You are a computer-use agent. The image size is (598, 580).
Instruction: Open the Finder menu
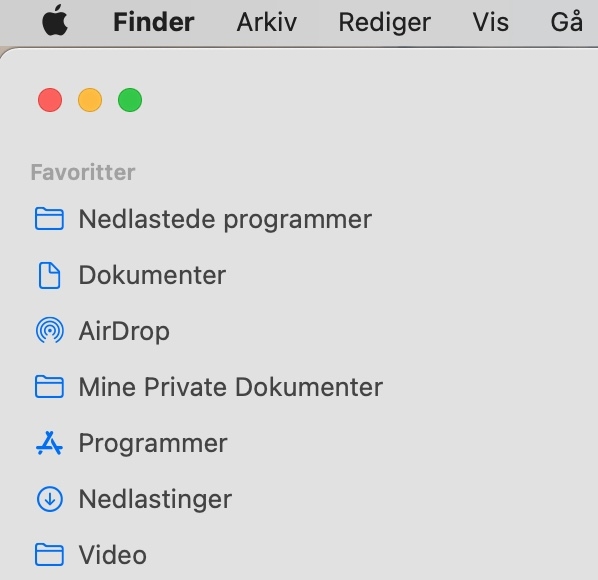pos(154,22)
